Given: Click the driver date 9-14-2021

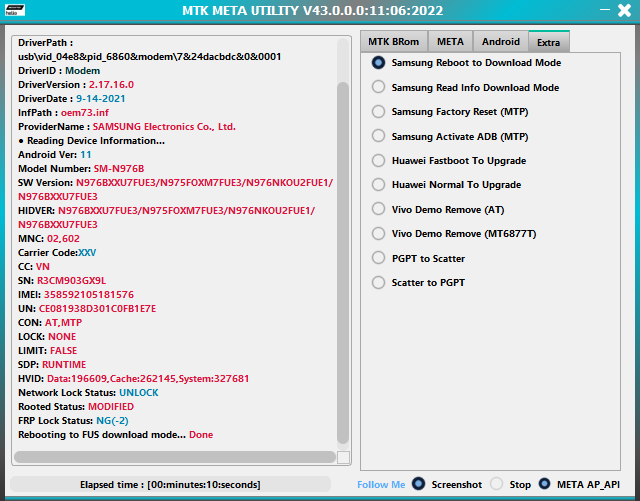Looking at the screenshot, I should 100,98.
